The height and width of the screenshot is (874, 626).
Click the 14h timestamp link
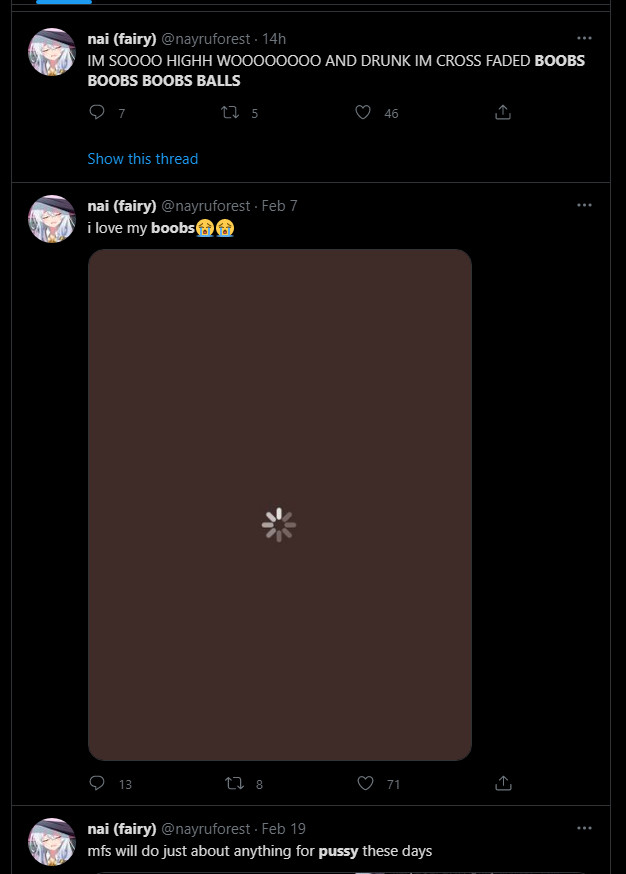click(274, 39)
